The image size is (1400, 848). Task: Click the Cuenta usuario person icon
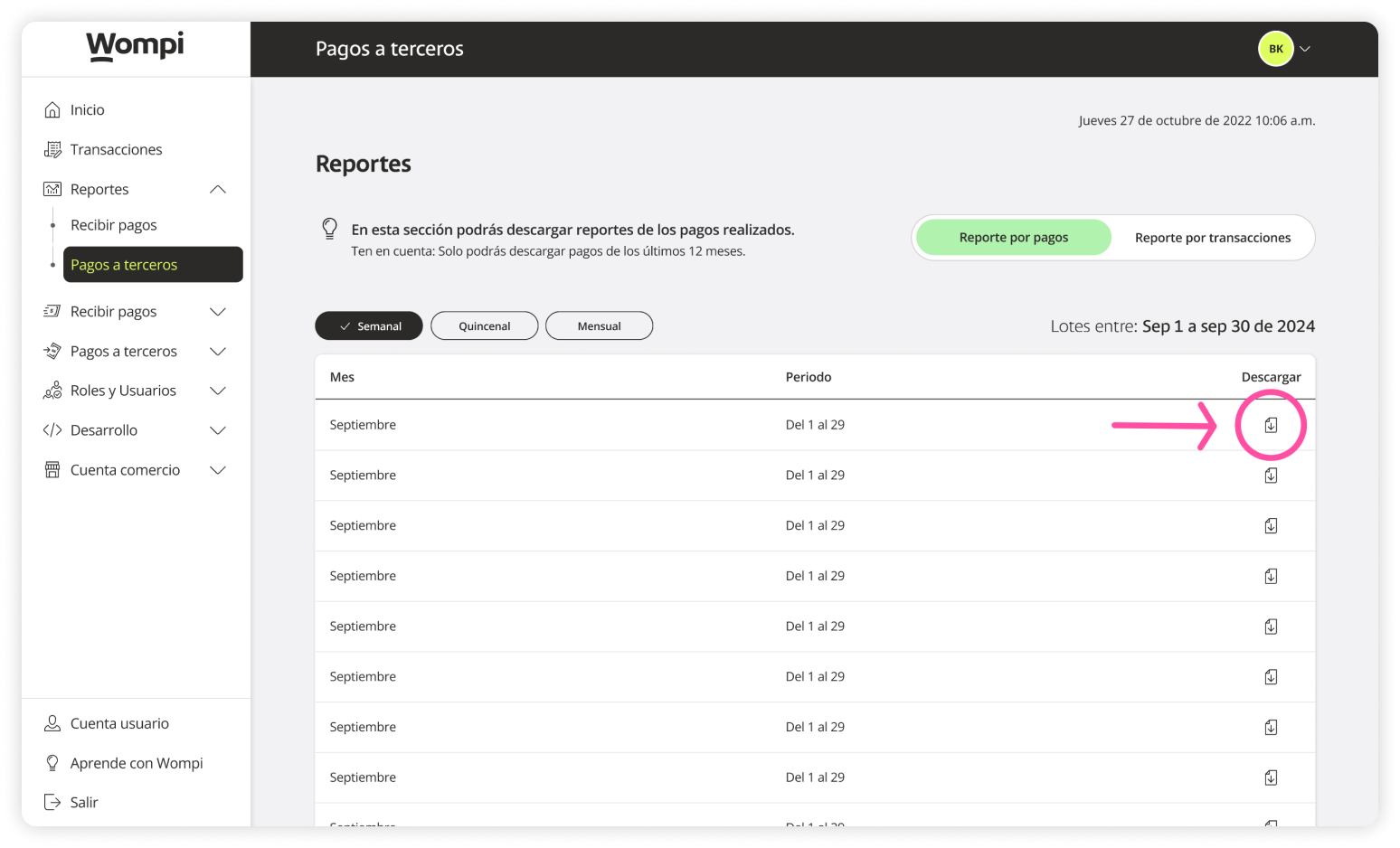coord(52,723)
